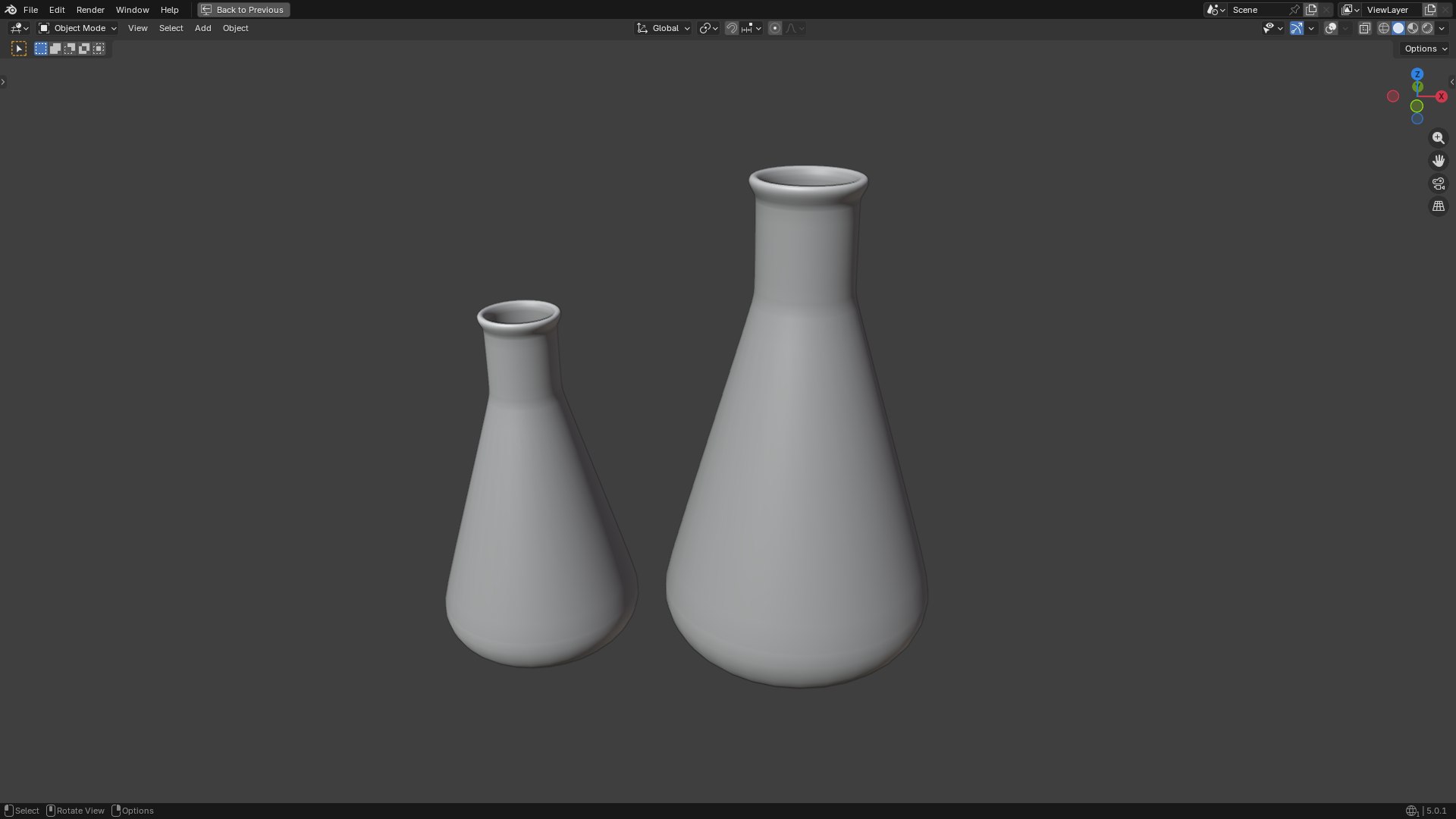Open the pivot point dropdown

pyautogui.click(x=708, y=28)
